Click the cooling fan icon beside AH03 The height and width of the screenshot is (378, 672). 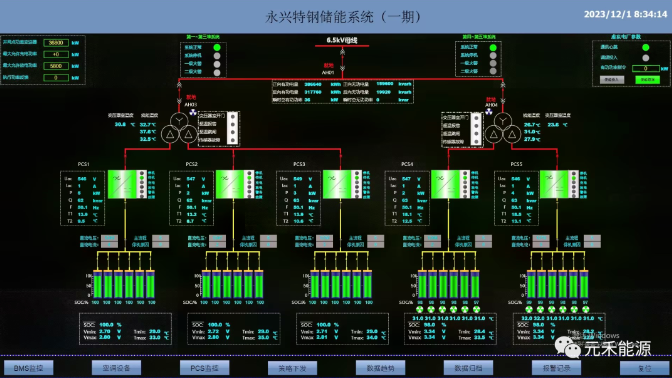click(x=193, y=112)
